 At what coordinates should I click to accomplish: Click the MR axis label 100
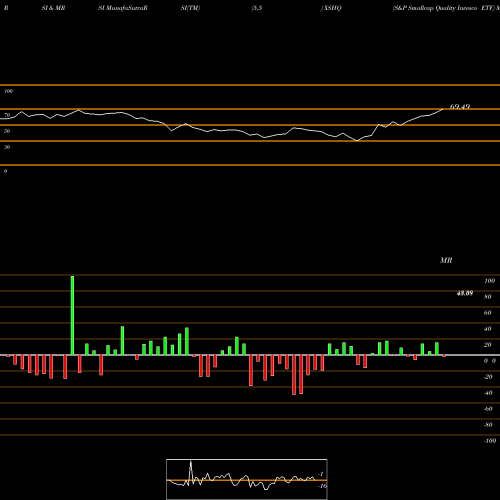click(489, 281)
